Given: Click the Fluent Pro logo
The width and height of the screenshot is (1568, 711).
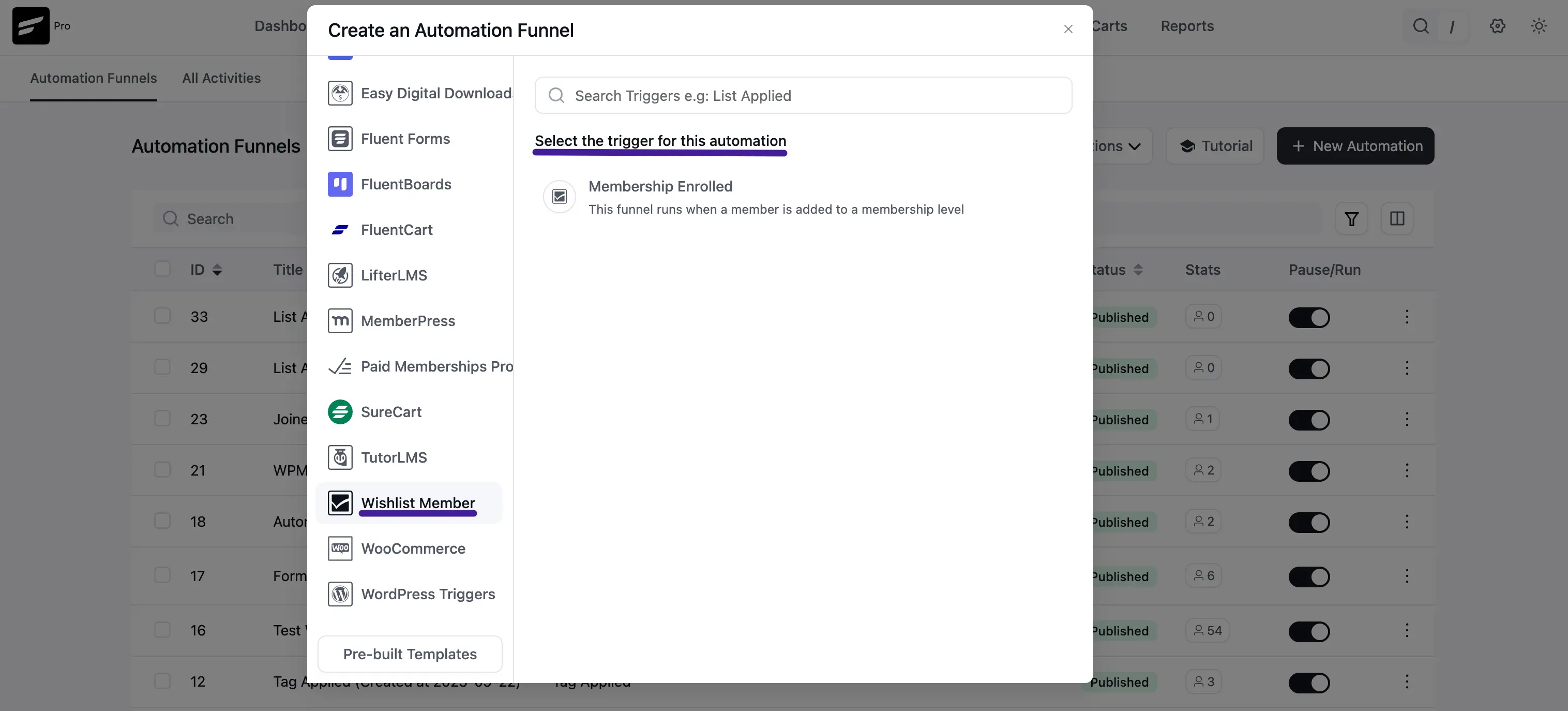Looking at the screenshot, I should pyautogui.click(x=31, y=25).
